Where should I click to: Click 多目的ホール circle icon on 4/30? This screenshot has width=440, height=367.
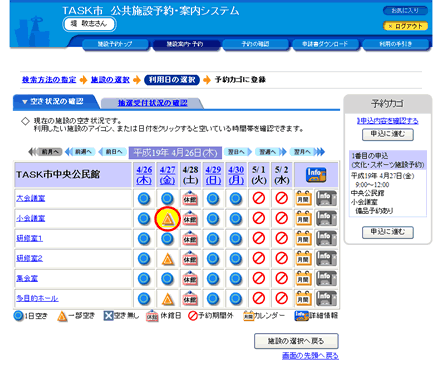(x=236, y=299)
